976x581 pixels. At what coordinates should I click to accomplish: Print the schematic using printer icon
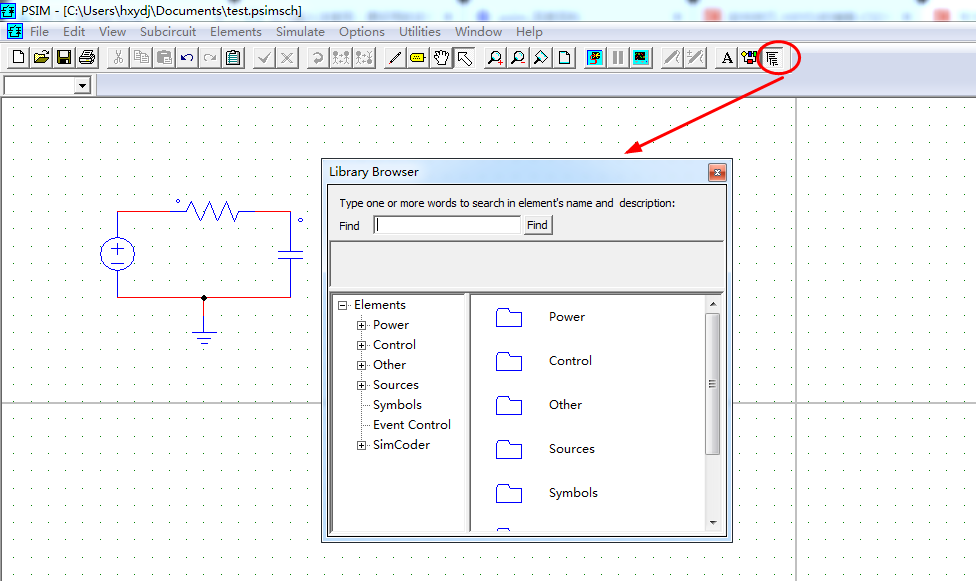(87, 58)
